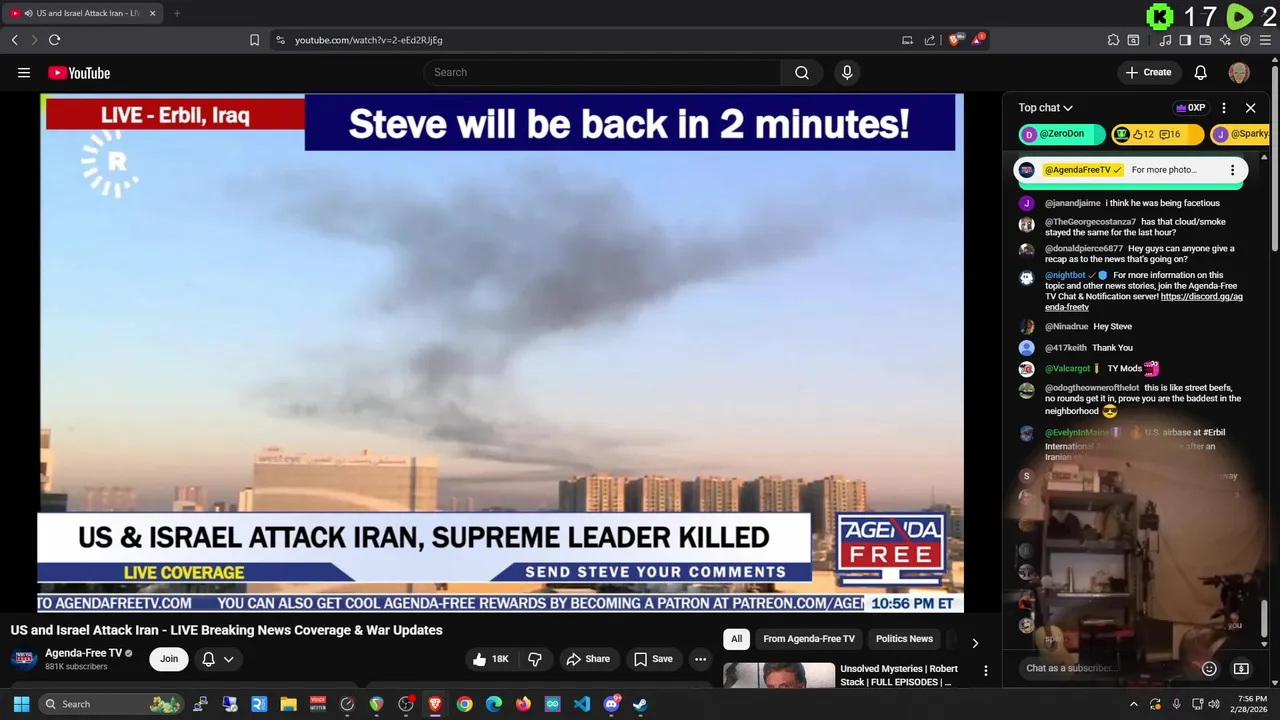Click in the YouTube search field
Viewport: 1280px width, 720px height.
click(603, 72)
